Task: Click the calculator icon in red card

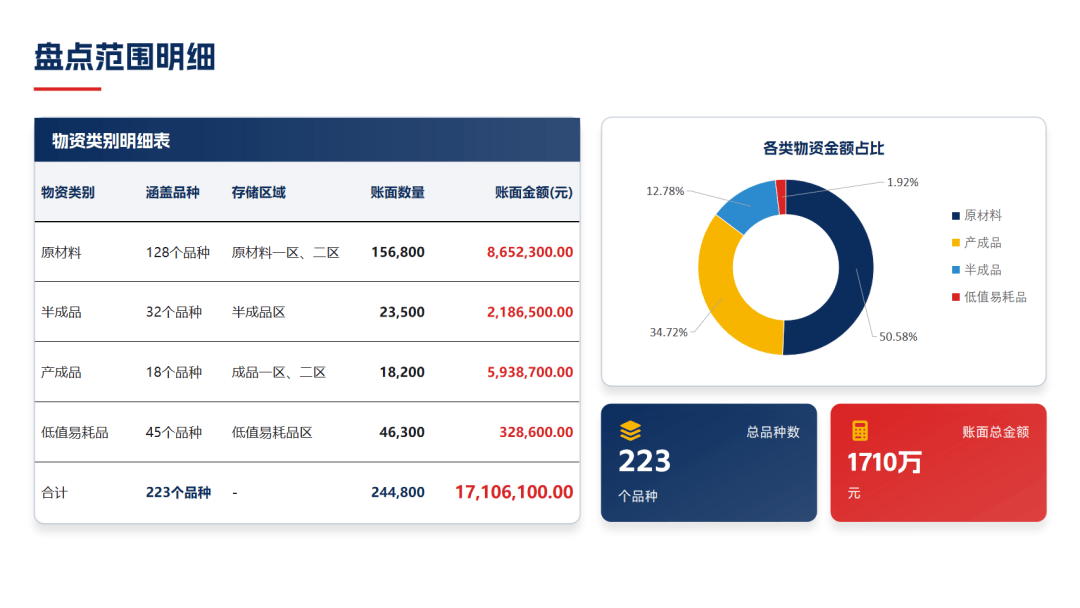Action: pos(860,431)
